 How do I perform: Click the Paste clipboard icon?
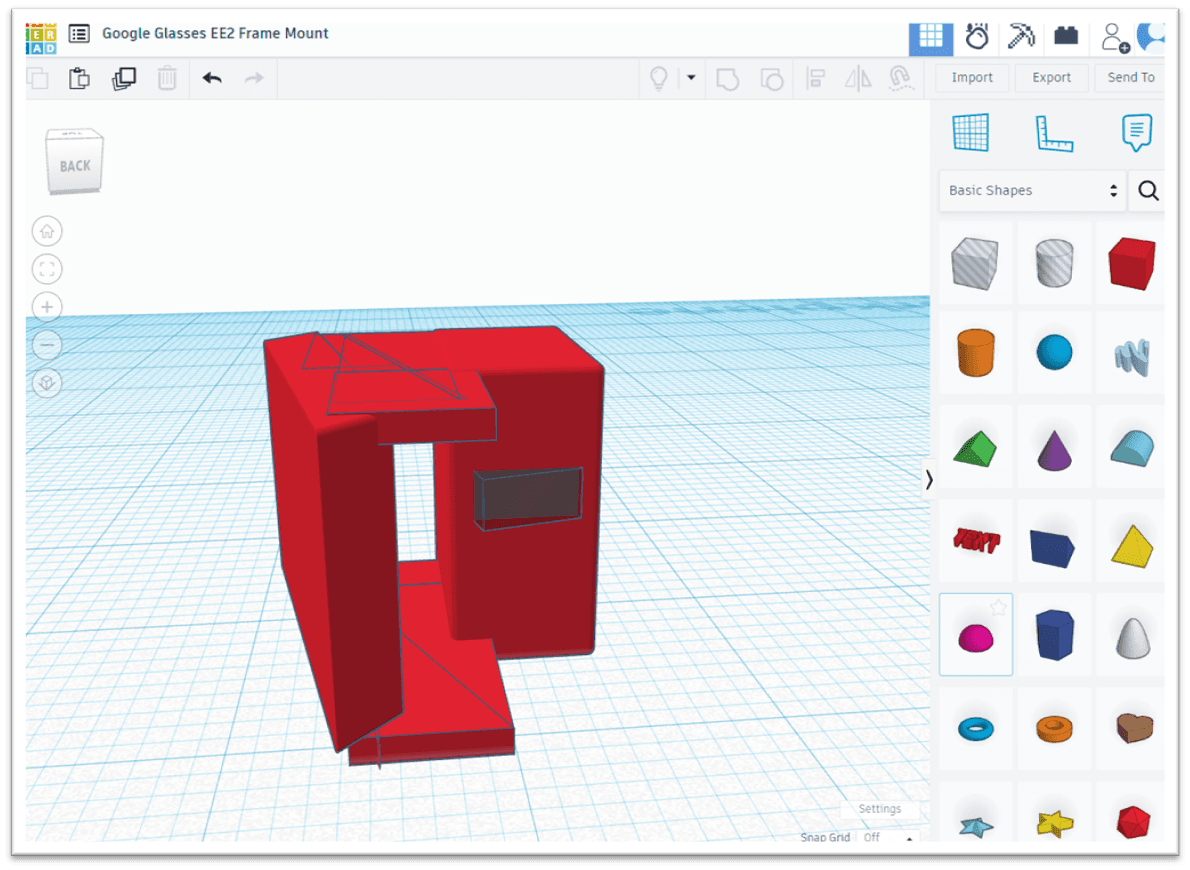(79, 78)
